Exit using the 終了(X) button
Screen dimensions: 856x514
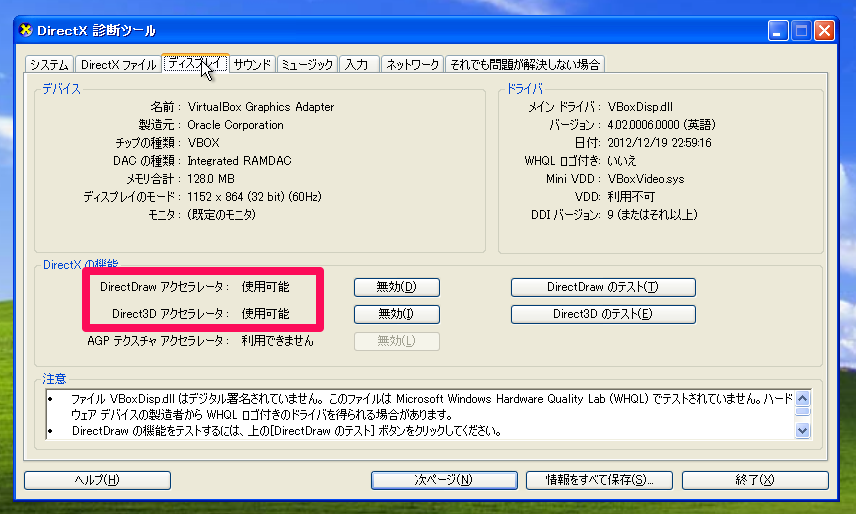[x=755, y=480]
